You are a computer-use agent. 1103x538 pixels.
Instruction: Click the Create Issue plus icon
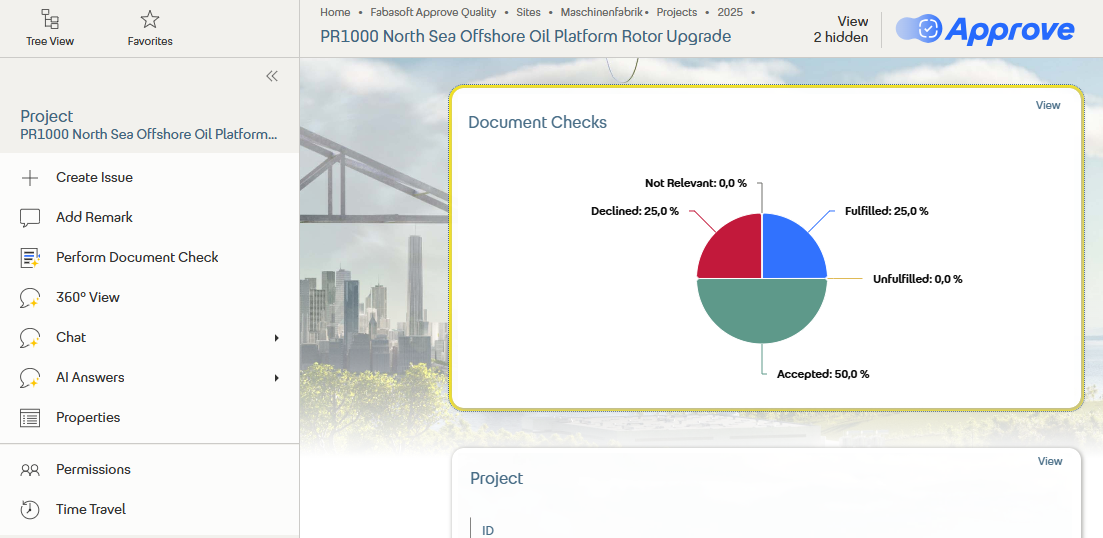point(30,178)
